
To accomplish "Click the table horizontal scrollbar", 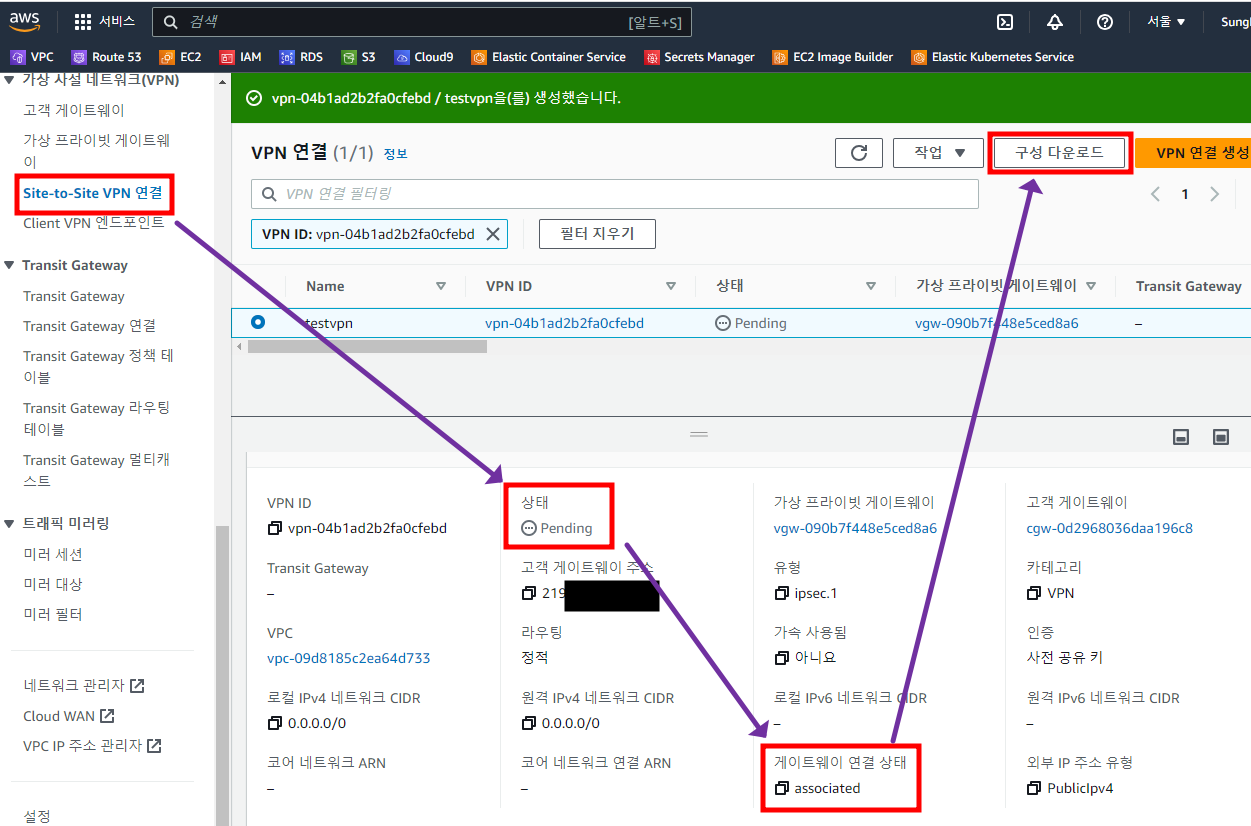I will [x=367, y=346].
